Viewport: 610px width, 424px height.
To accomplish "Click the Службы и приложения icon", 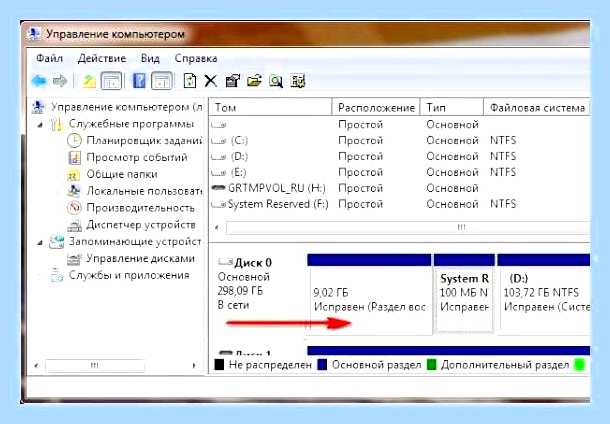I will (57, 275).
